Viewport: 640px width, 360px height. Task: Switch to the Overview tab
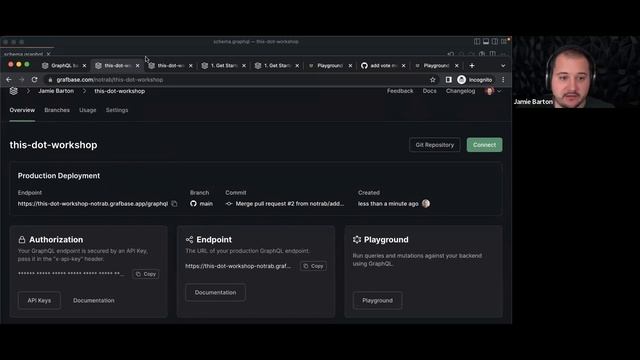(x=22, y=110)
